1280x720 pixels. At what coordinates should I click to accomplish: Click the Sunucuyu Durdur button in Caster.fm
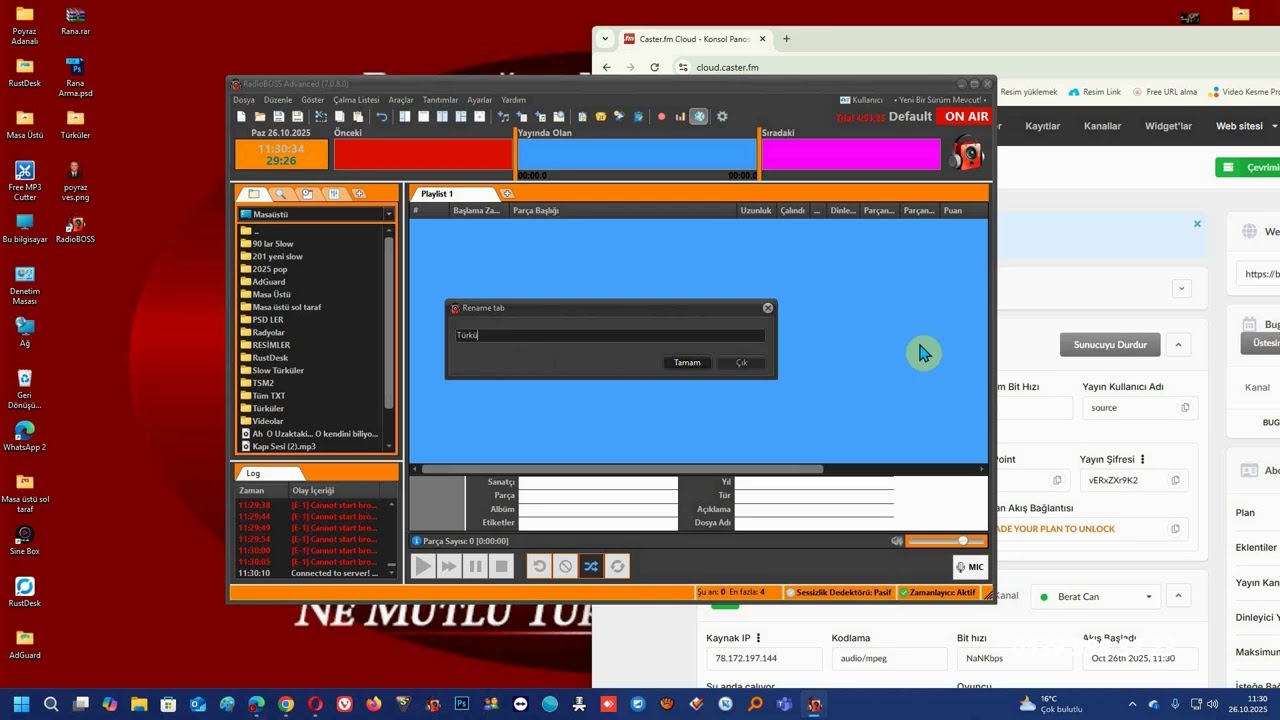(1110, 345)
